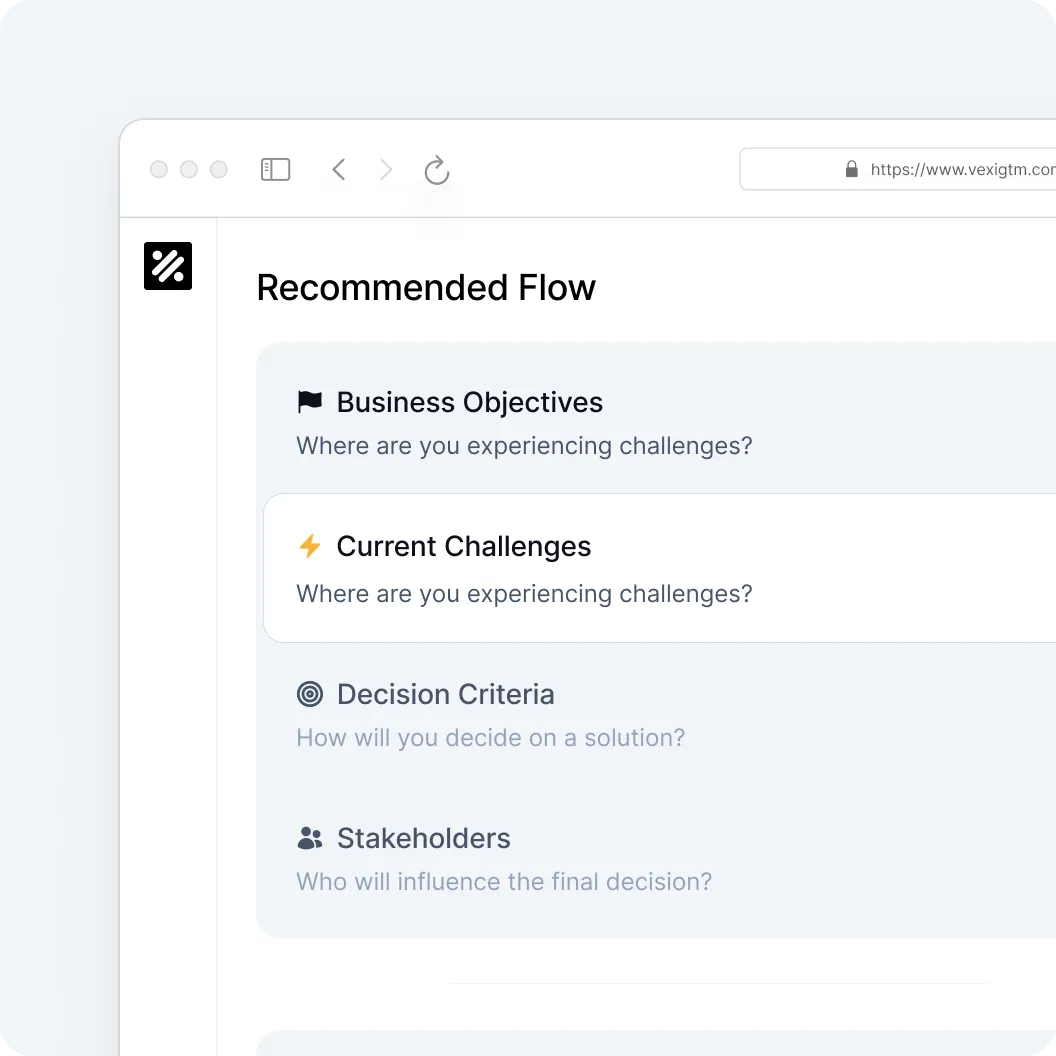Click the Vexi percent logo icon
The width and height of the screenshot is (1056, 1056).
coord(168,266)
